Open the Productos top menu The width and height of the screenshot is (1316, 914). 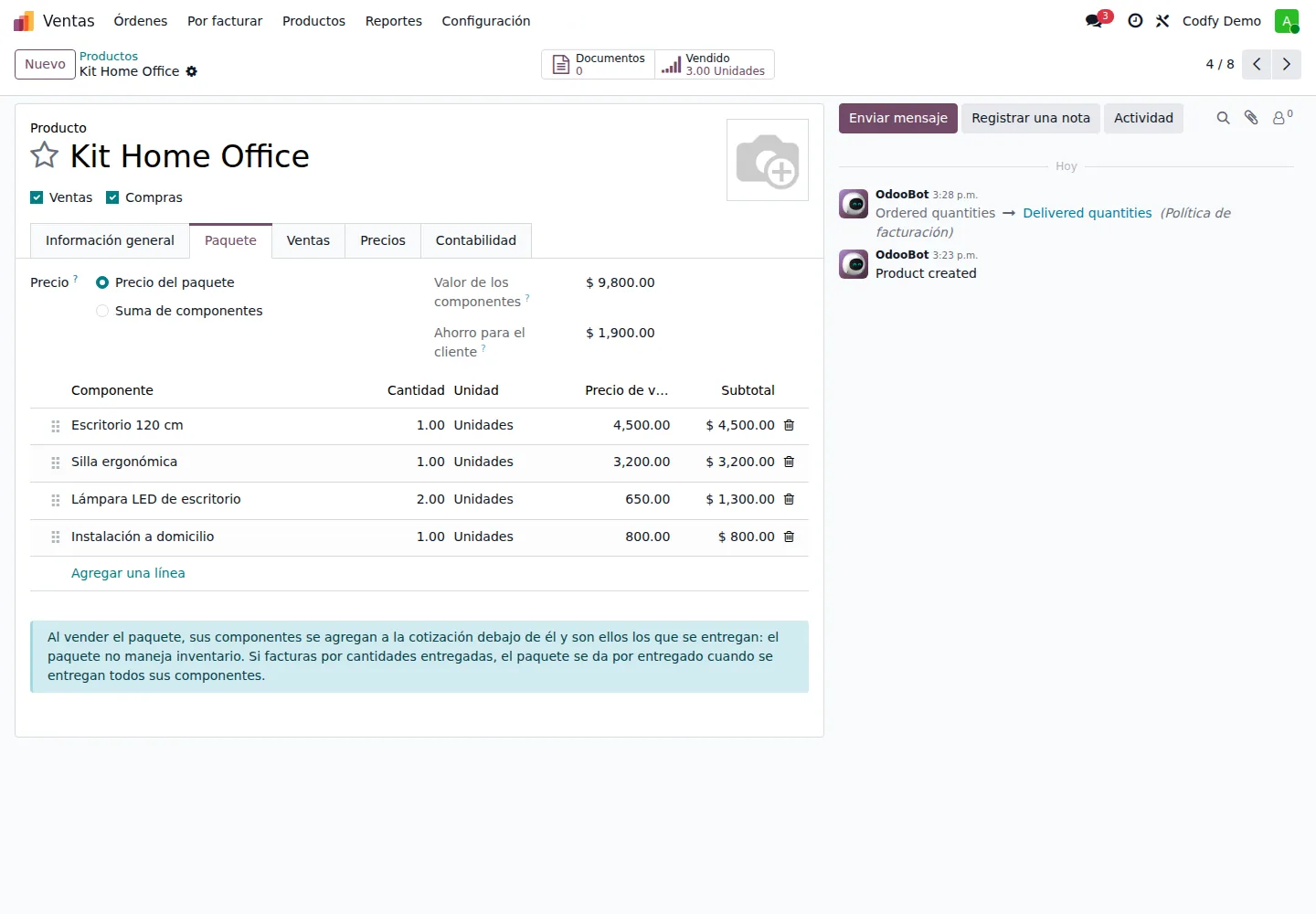pyautogui.click(x=313, y=21)
